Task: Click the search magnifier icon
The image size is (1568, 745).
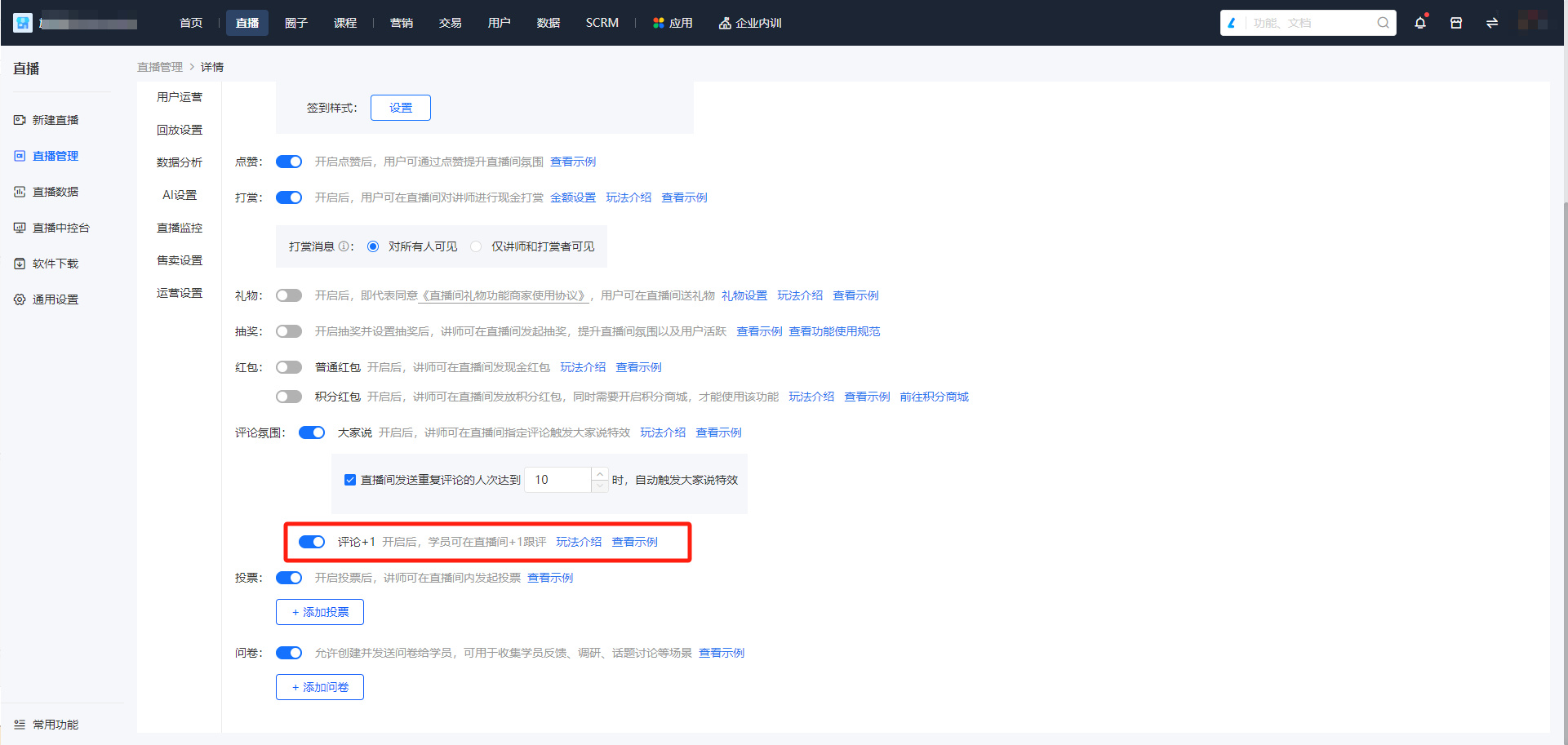Action: pos(1384,23)
